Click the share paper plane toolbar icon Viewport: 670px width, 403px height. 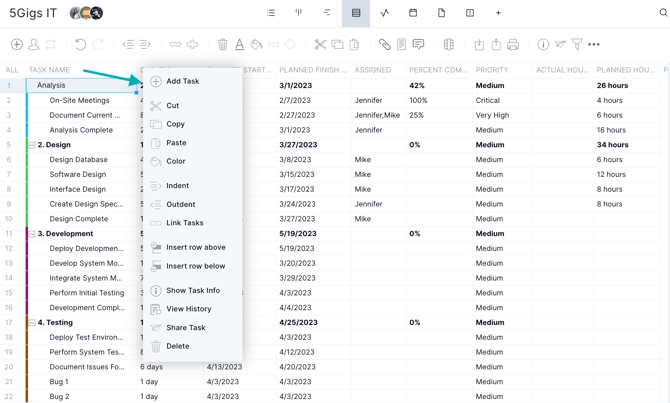click(560, 44)
